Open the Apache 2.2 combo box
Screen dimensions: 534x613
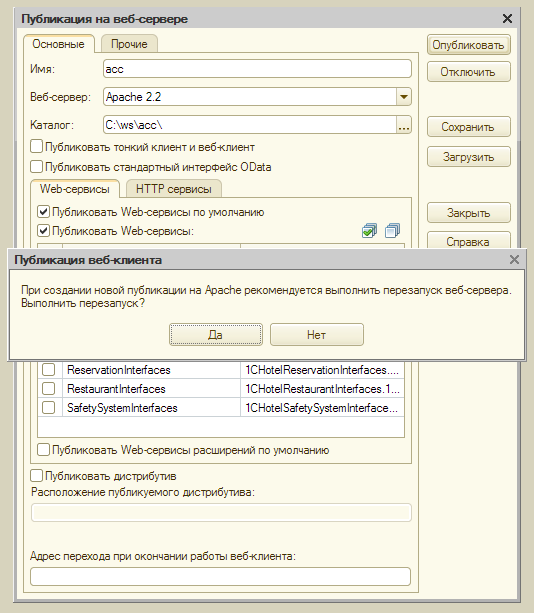tap(257, 97)
